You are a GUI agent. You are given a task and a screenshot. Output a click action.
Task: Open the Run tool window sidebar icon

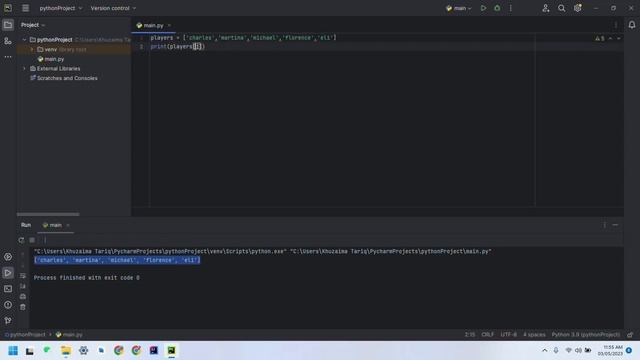coord(8,273)
